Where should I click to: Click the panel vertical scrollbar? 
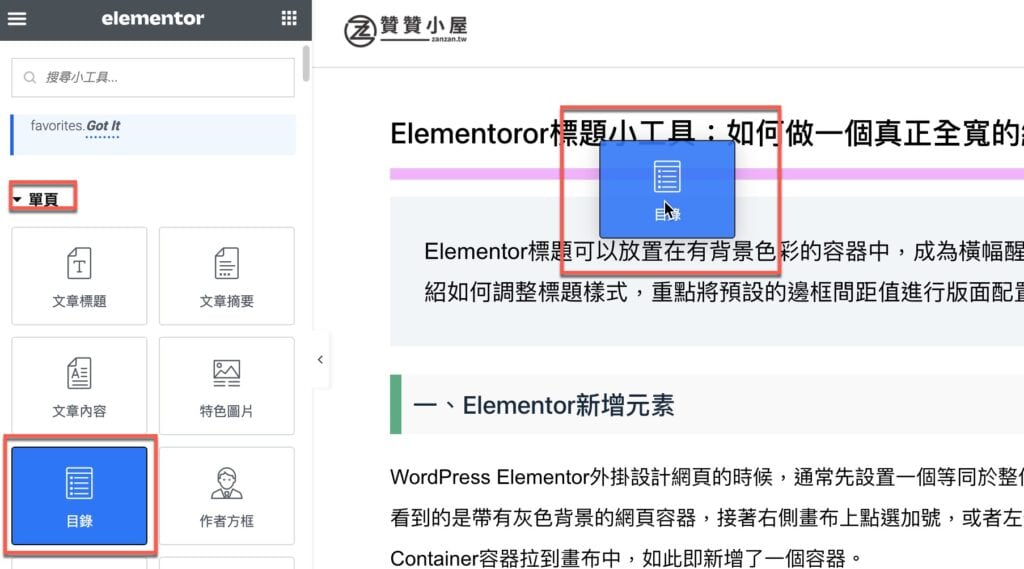coord(306,64)
